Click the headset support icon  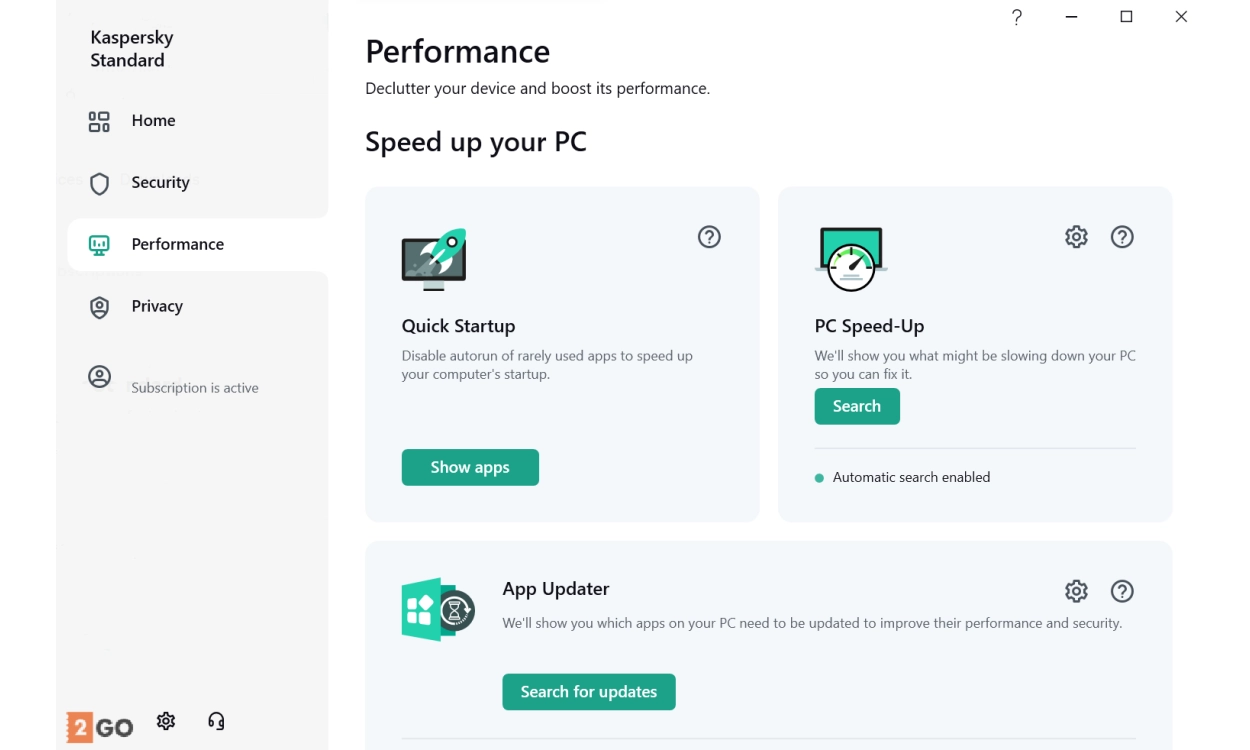coord(216,721)
